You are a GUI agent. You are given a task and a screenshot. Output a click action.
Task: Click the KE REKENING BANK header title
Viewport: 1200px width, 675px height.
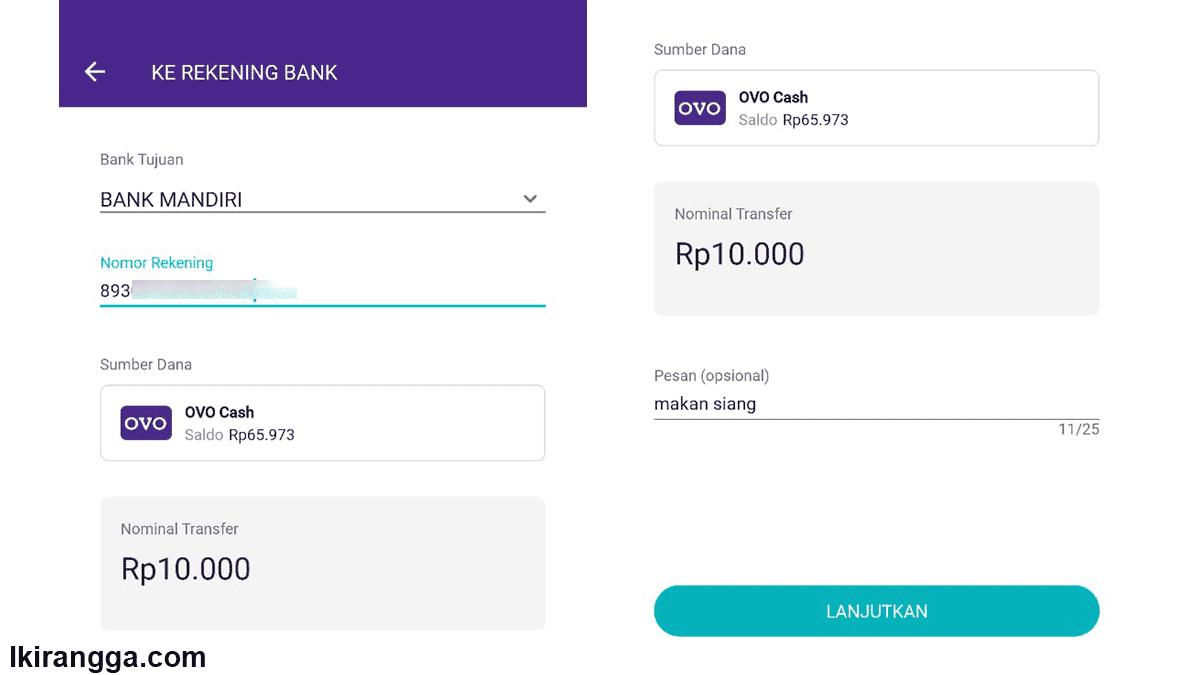click(x=244, y=72)
